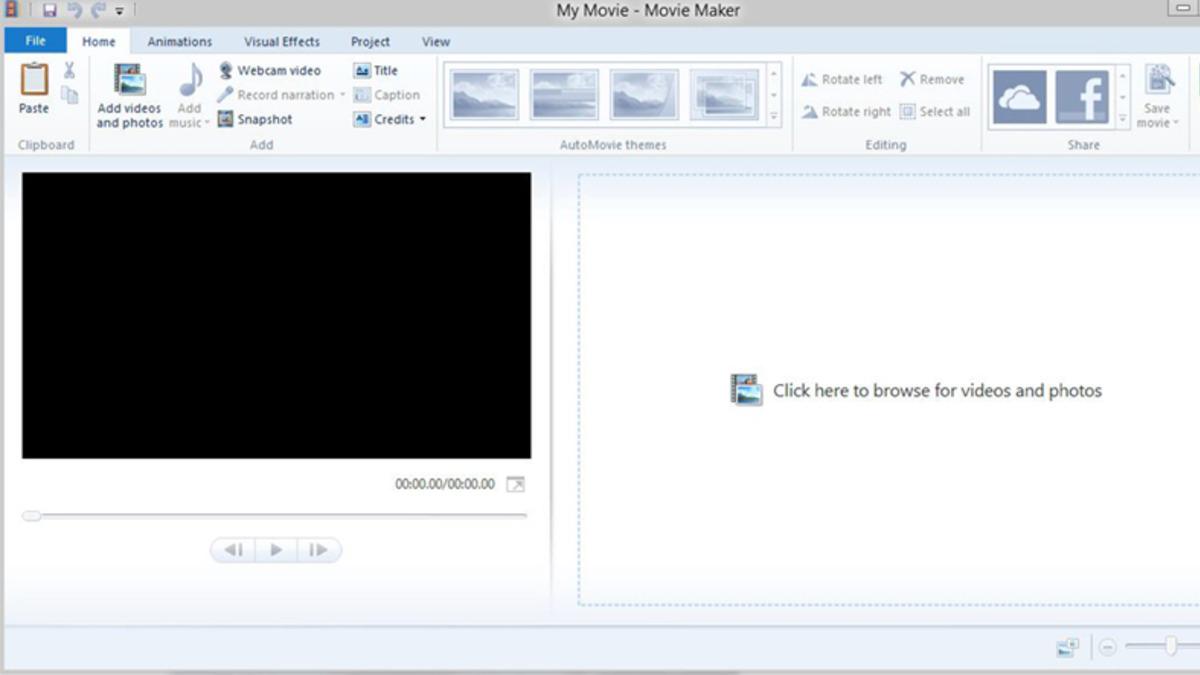The height and width of the screenshot is (675, 1200).
Task: Rotate the clip left
Action: [843, 78]
